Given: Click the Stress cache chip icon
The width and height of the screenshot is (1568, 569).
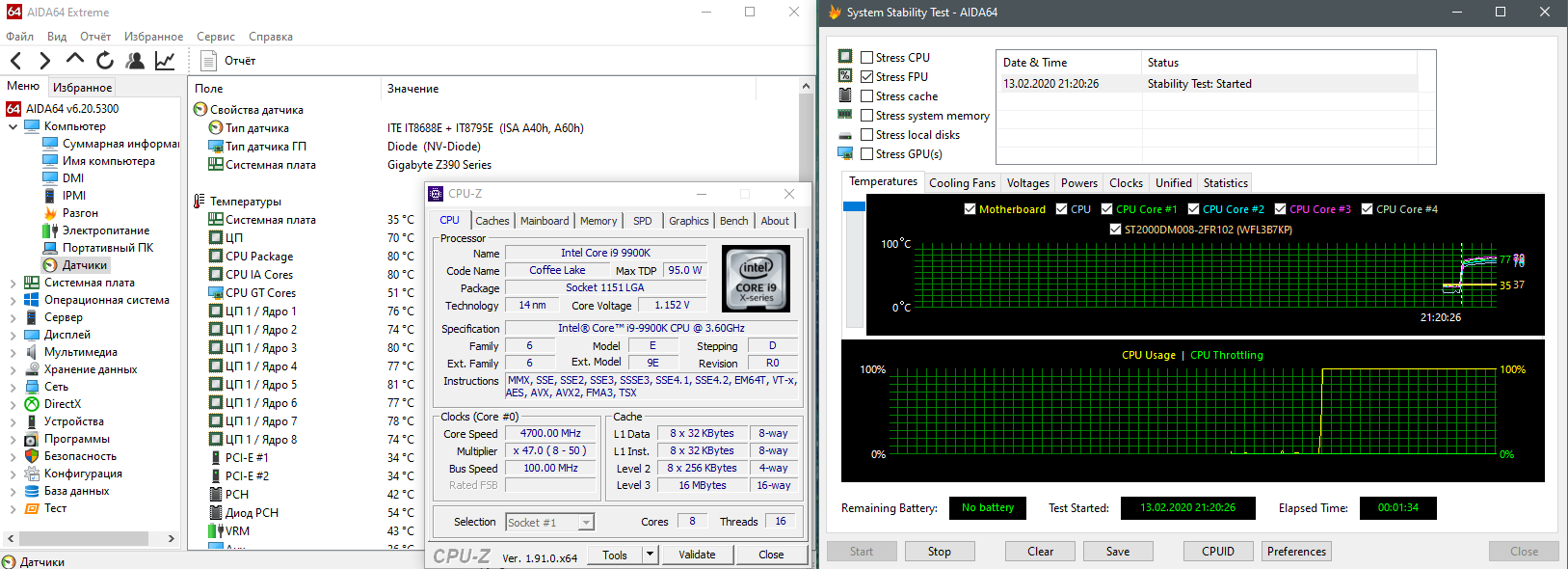Looking at the screenshot, I should click(845, 95).
